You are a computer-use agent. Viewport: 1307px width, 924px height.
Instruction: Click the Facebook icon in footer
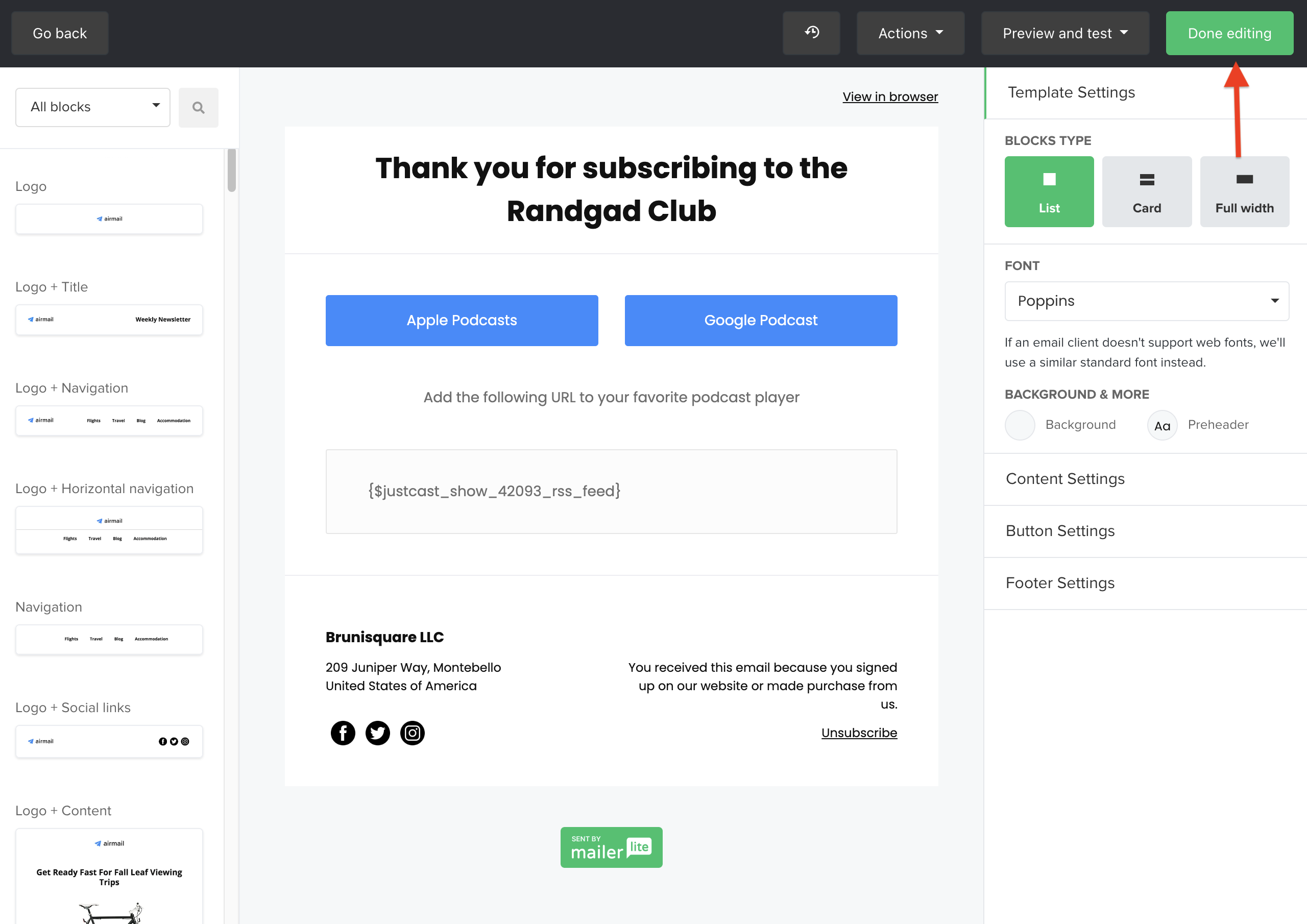[x=343, y=733]
